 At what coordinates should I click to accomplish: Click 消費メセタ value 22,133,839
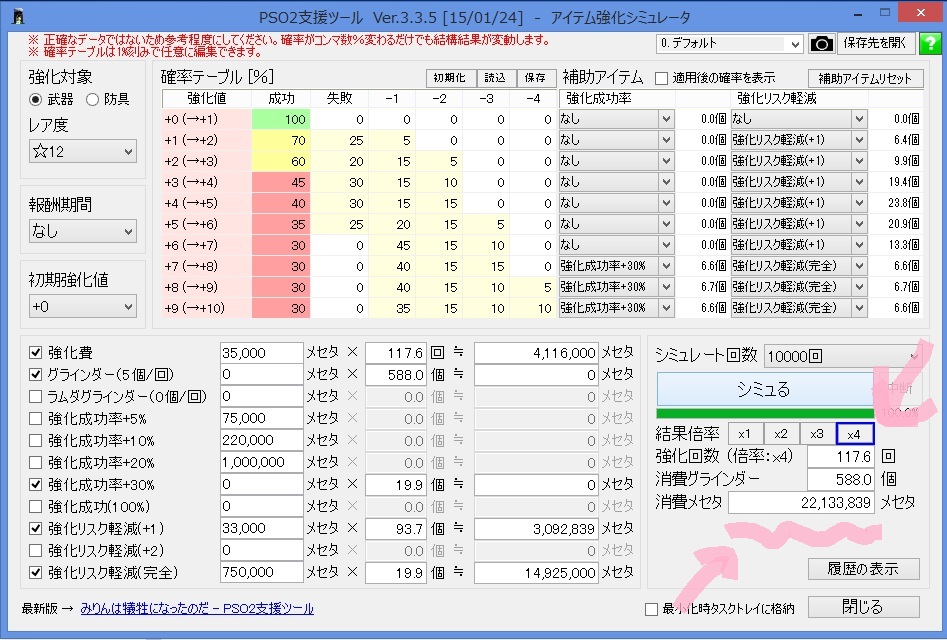[801, 502]
